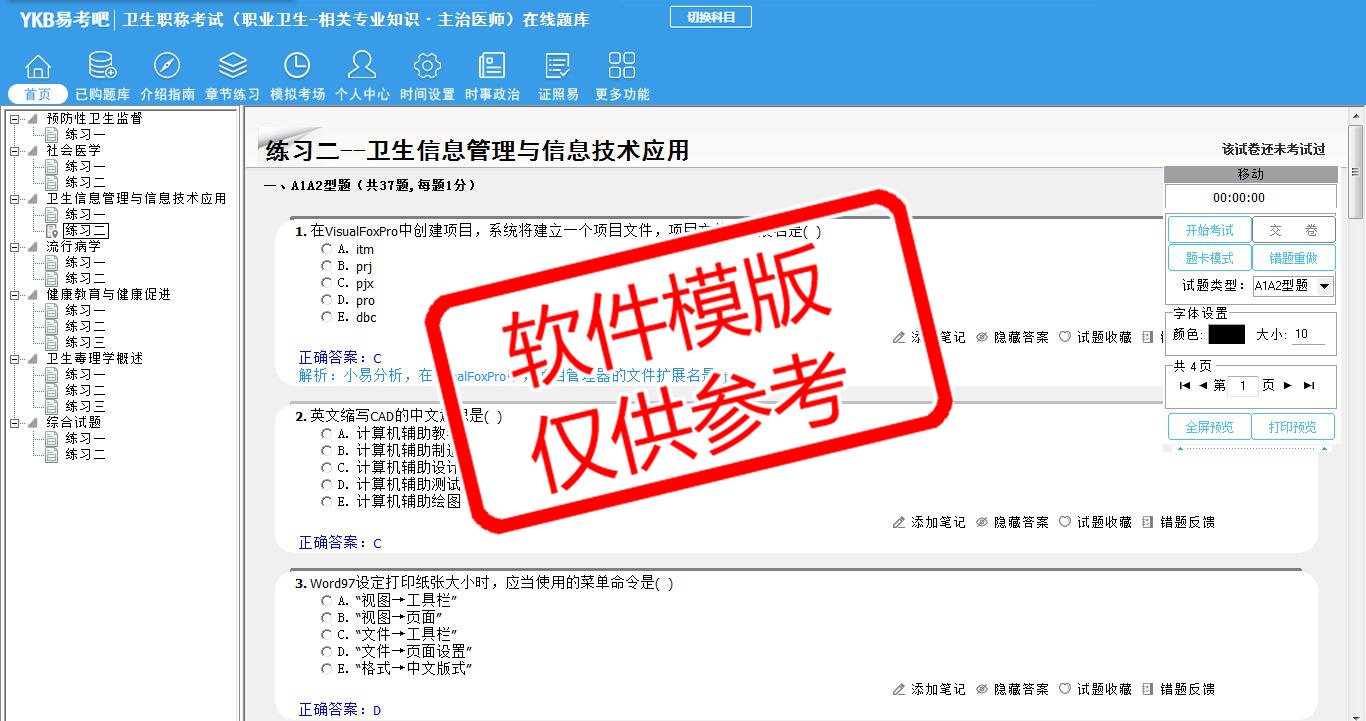
Task: Open 章节练习 layers icon
Action: [x=232, y=67]
